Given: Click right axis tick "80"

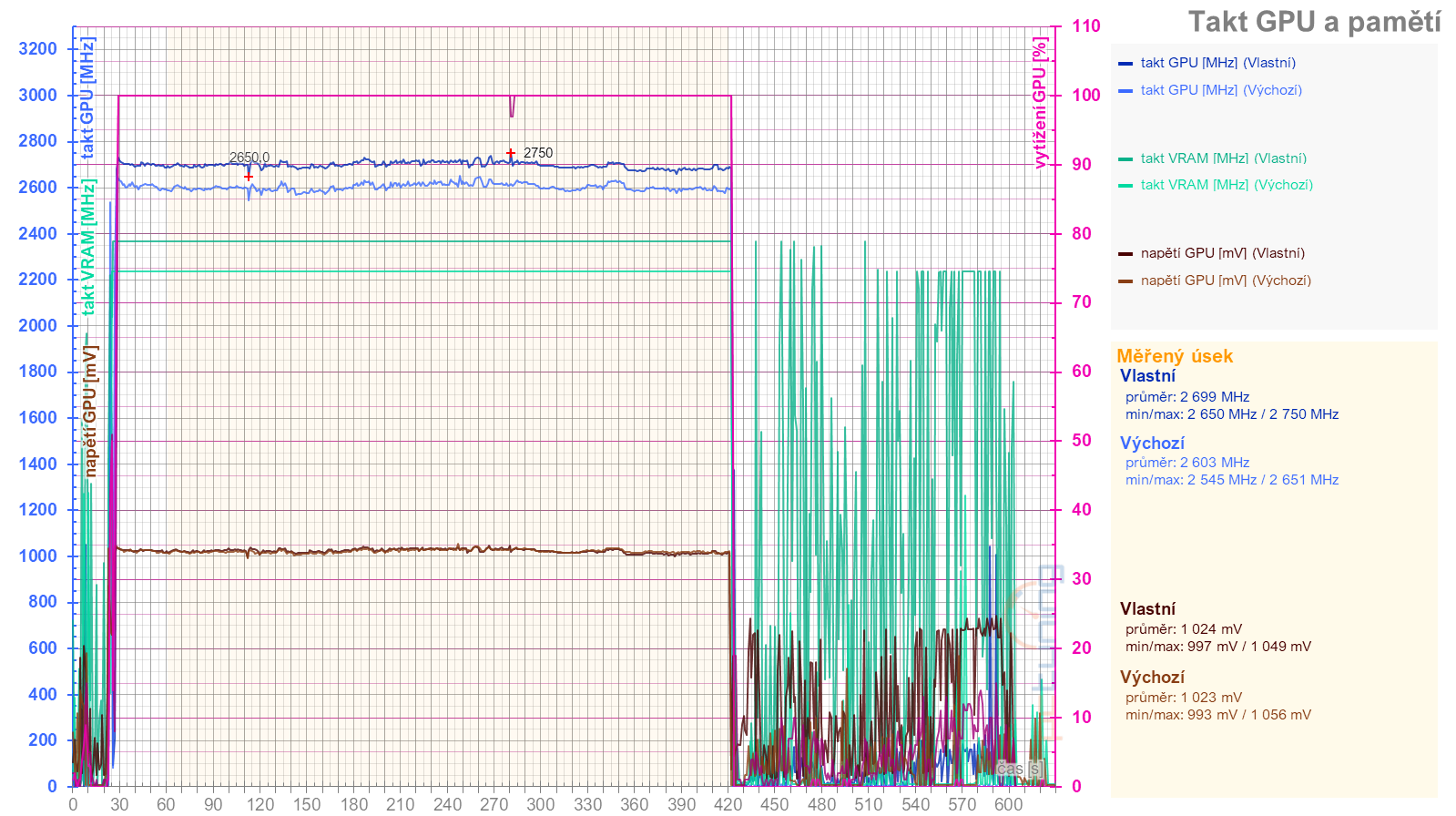Looking at the screenshot, I should pos(1081,234).
